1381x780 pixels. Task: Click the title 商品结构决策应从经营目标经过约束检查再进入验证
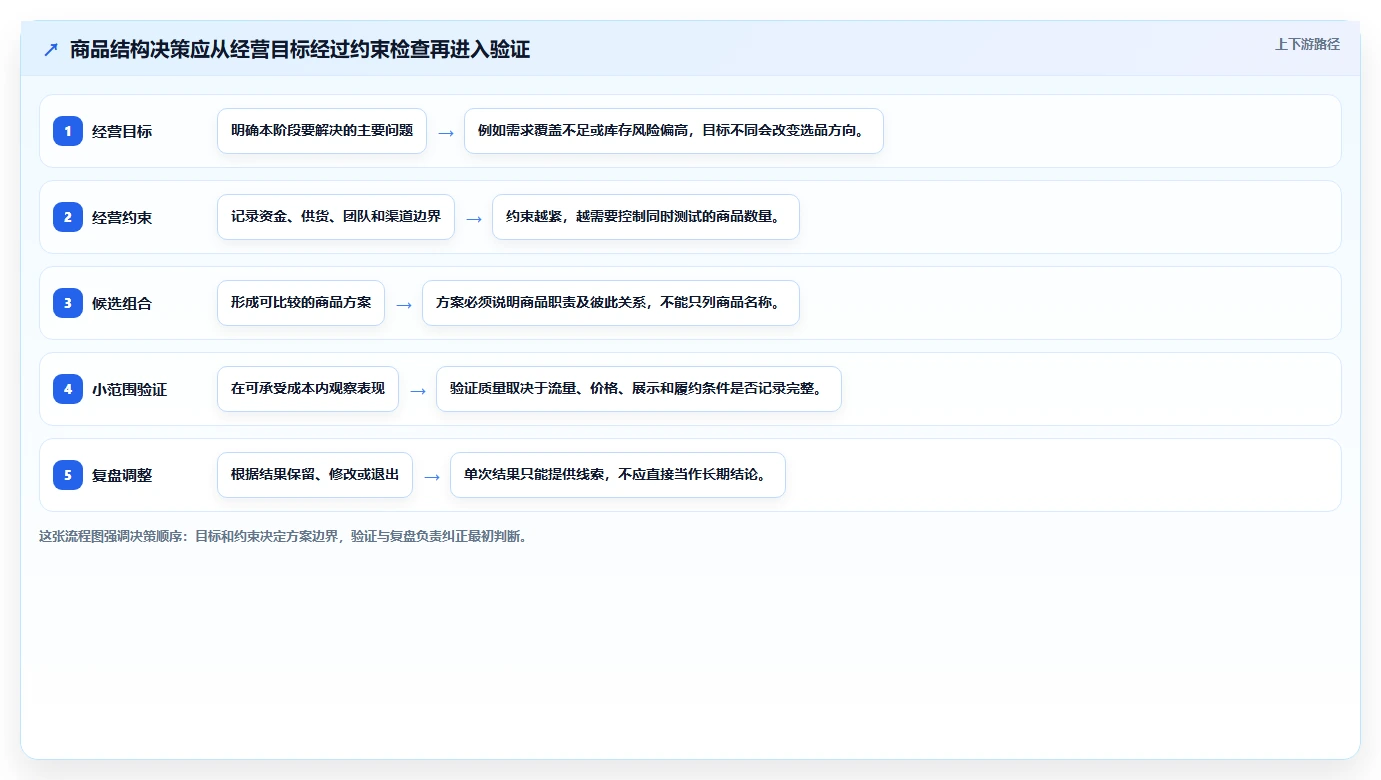point(300,50)
